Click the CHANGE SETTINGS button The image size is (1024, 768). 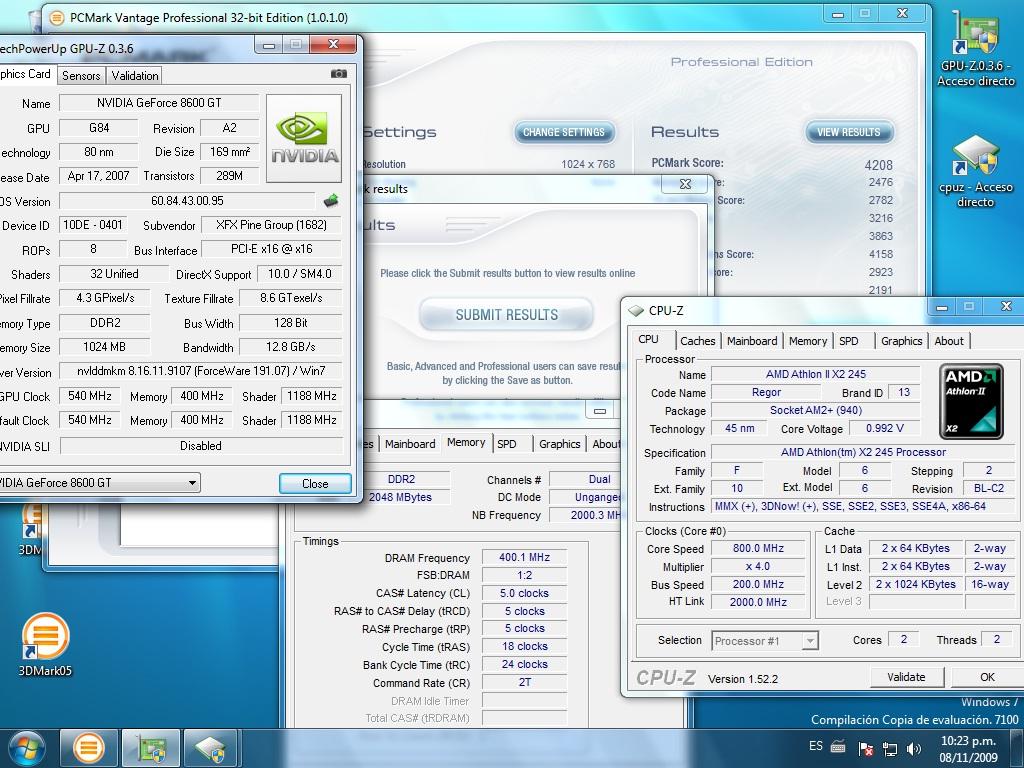(564, 133)
